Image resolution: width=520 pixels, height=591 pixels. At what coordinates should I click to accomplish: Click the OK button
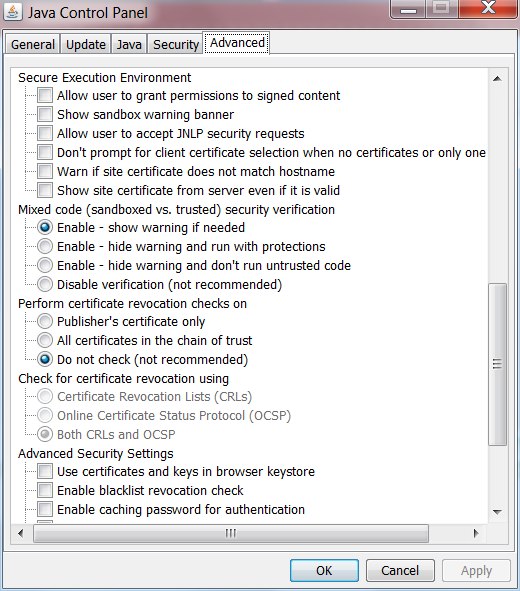point(324,570)
